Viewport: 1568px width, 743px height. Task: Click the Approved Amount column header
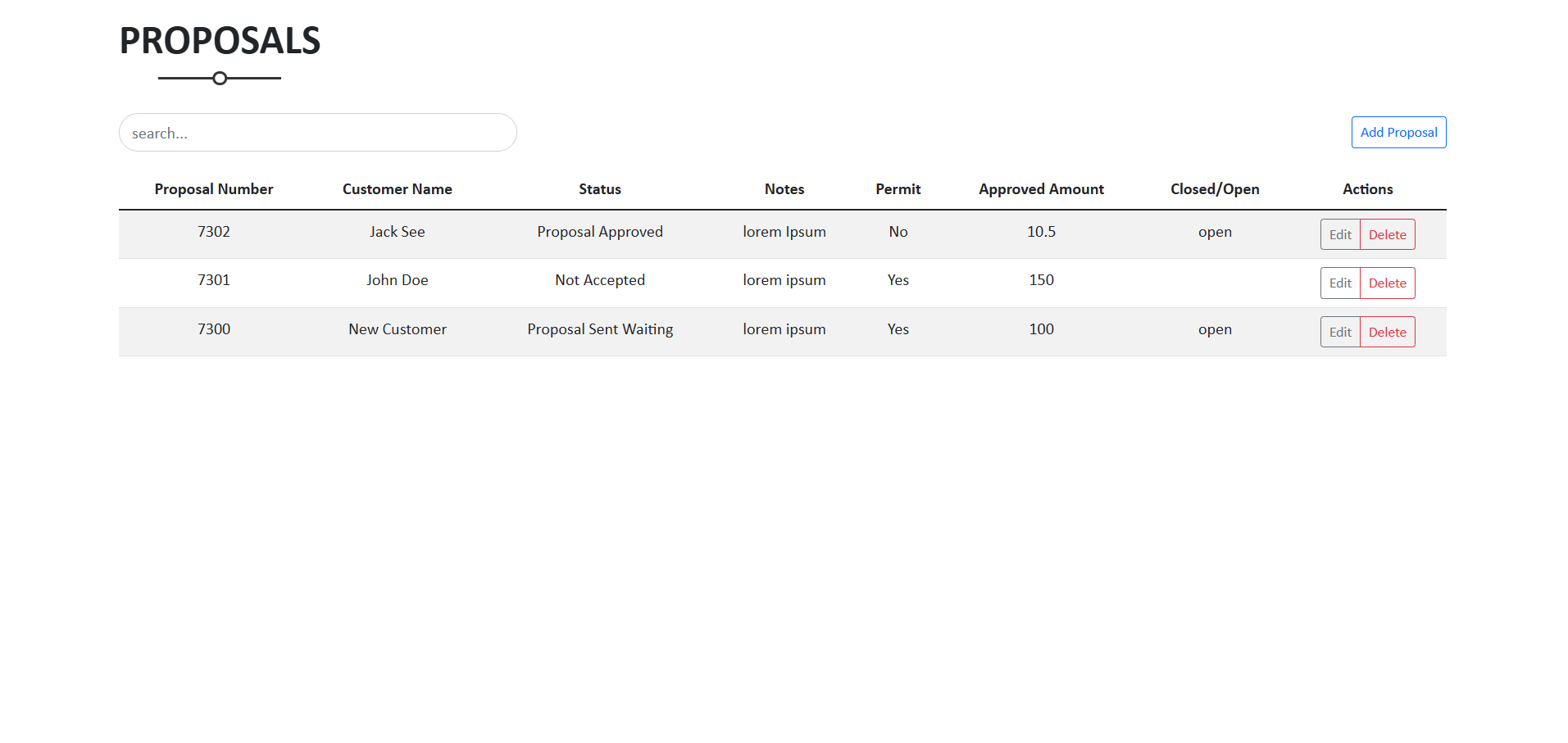[x=1041, y=189]
